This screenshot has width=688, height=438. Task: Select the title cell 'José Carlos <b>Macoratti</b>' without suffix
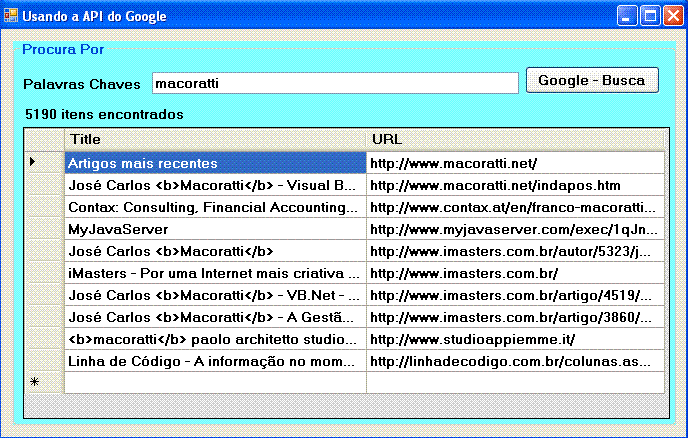coord(215,251)
